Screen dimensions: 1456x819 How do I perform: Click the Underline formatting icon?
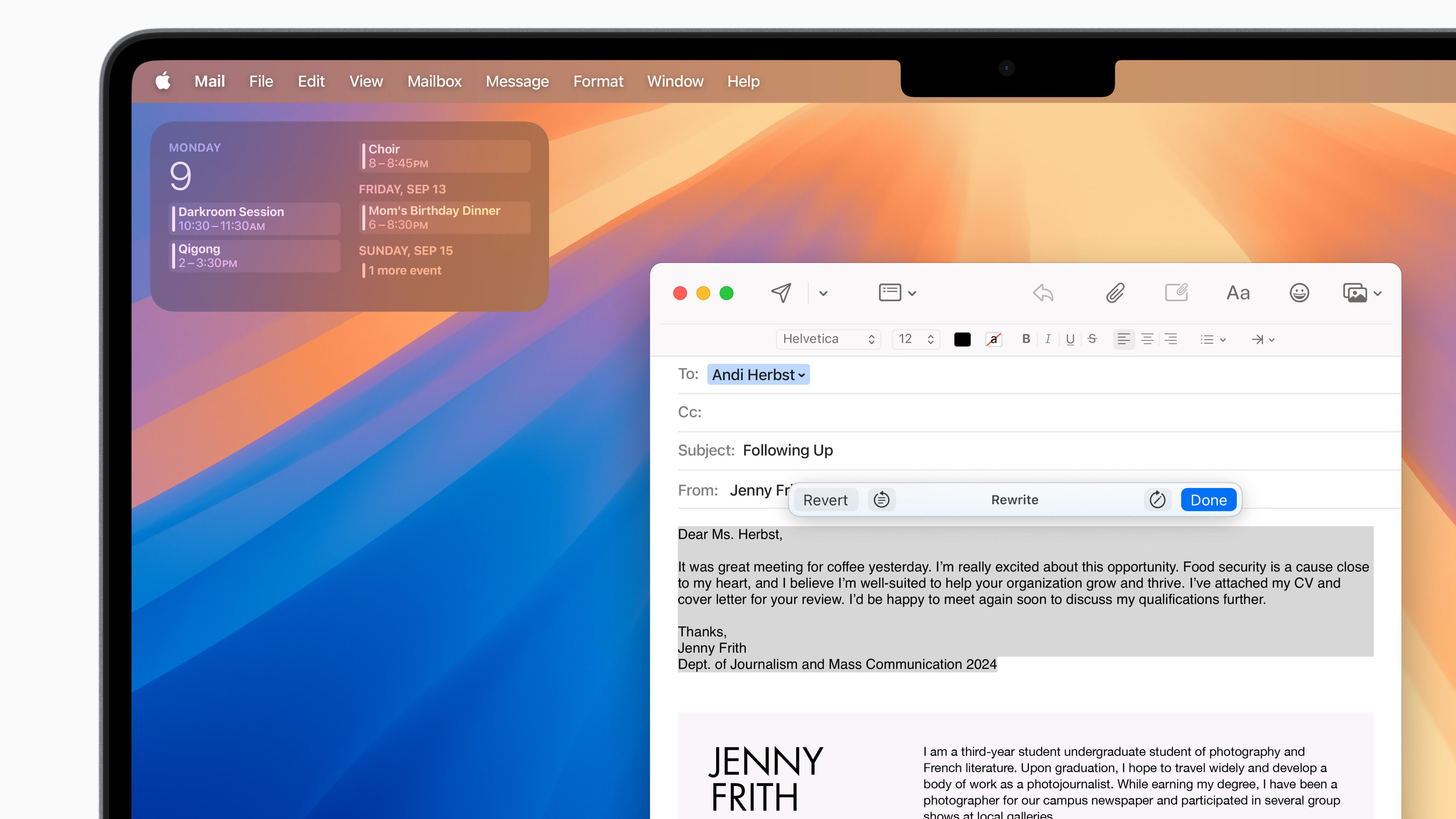click(x=1068, y=339)
